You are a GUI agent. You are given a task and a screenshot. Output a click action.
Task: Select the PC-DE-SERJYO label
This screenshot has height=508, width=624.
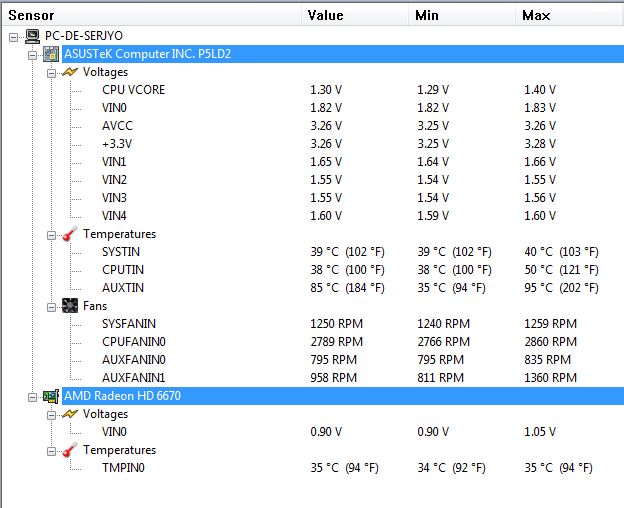coord(84,36)
